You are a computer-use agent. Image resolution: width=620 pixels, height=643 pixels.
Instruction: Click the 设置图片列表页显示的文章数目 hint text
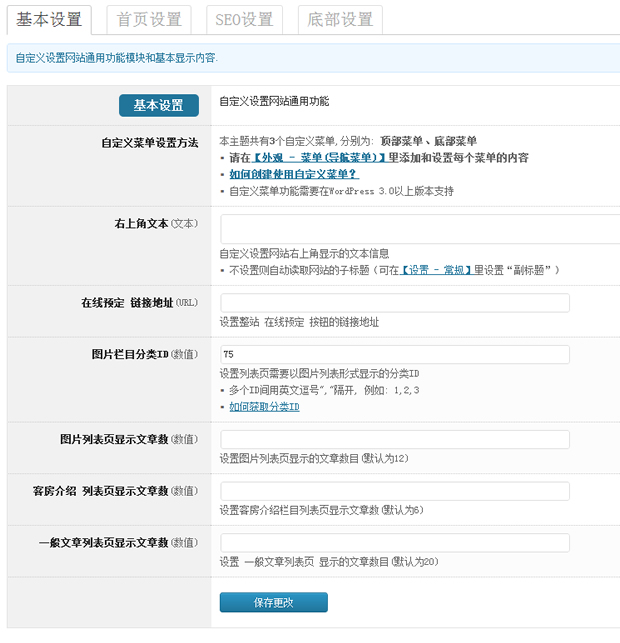314,458
